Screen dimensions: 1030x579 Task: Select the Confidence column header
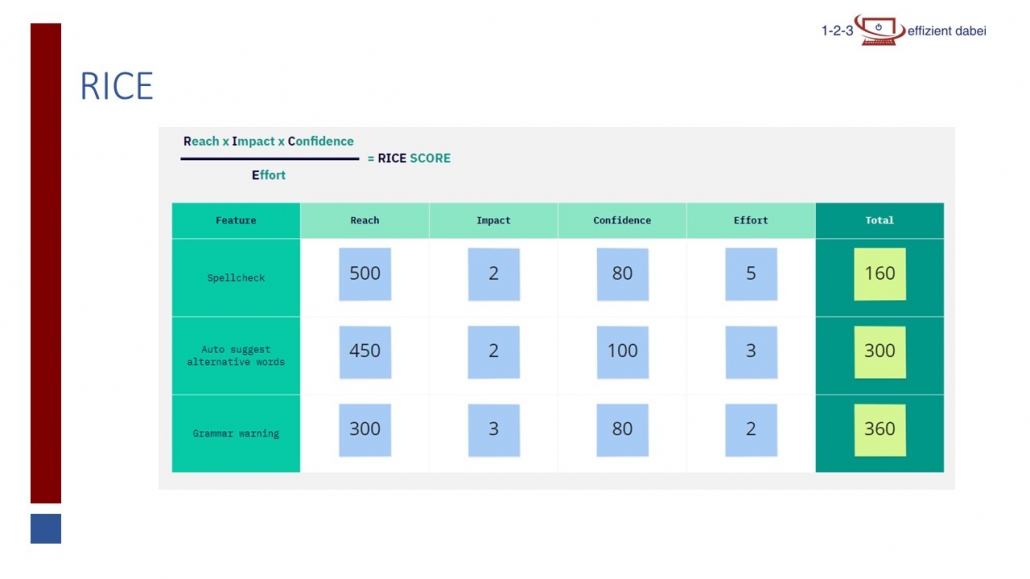[622, 221]
